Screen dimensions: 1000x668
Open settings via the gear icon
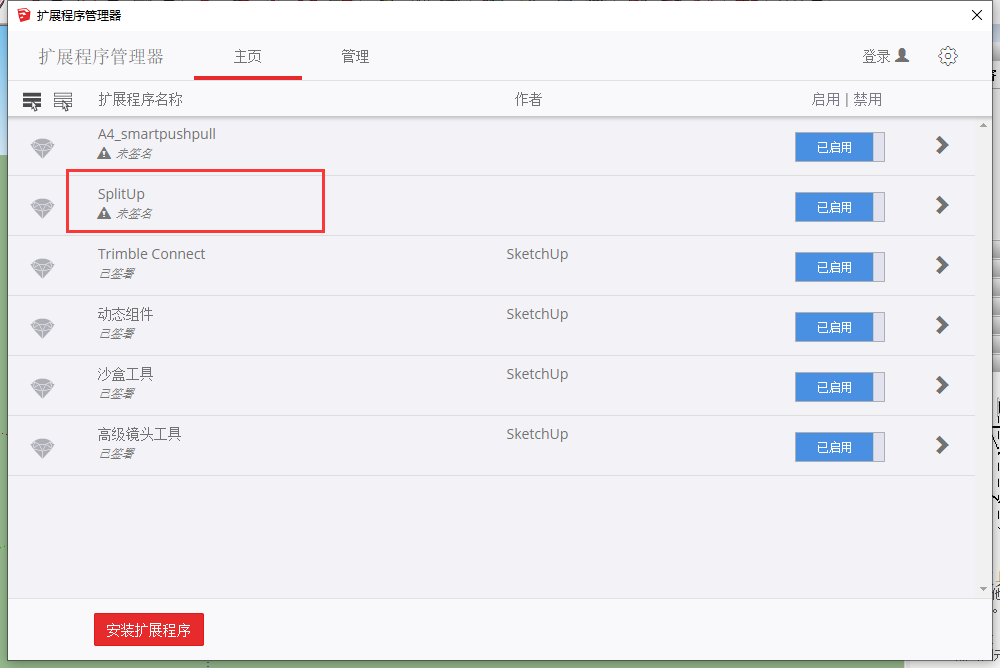pos(948,56)
